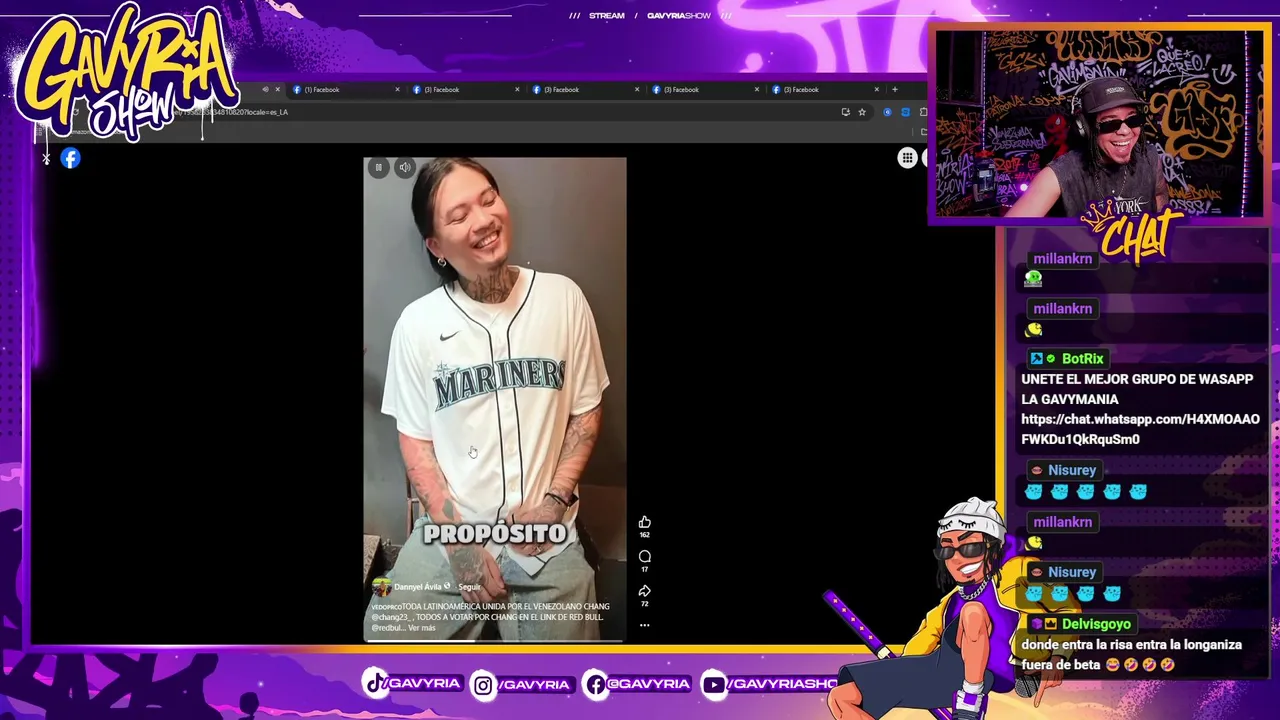The height and width of the screenshot is (720, 1280).
Task: Share the video using the arrow icon
Action: click(x=644, y=591)
